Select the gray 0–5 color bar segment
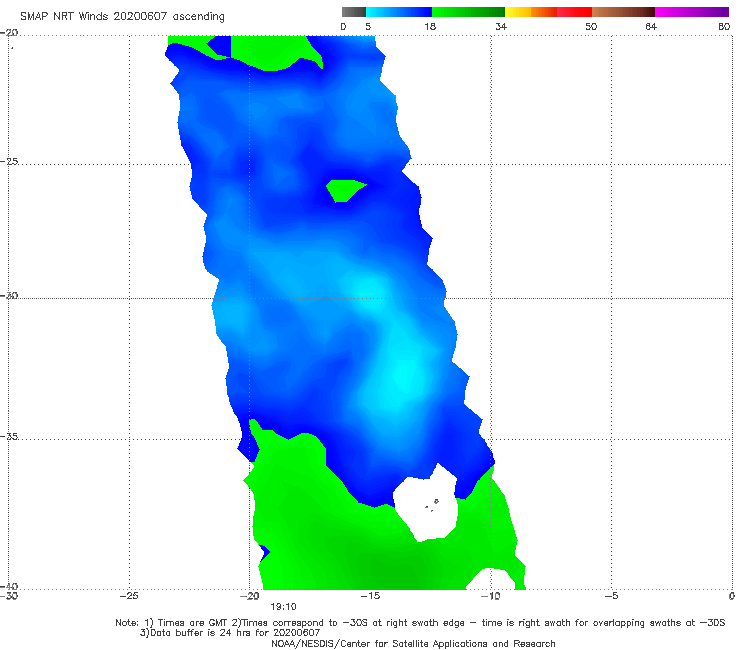This screenshot has width=740, height=650. (353, 12)
